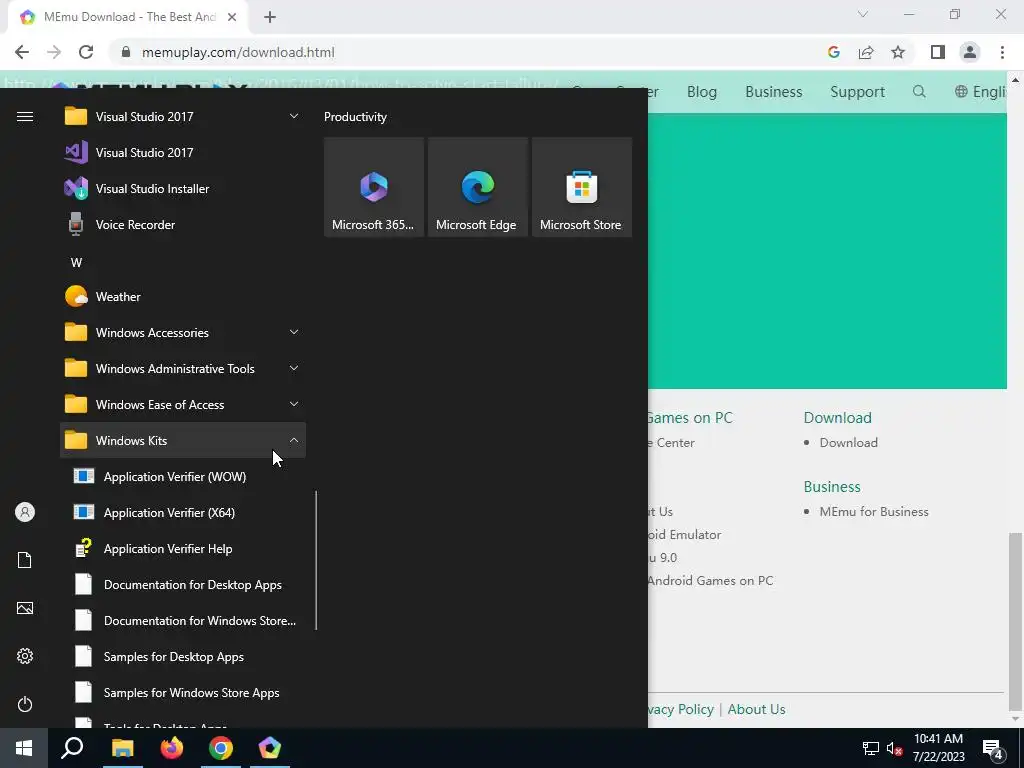Click the page vertical scrollbar thumb
The width and height of the screenshot is (1024, 768).
point(1015,620)
